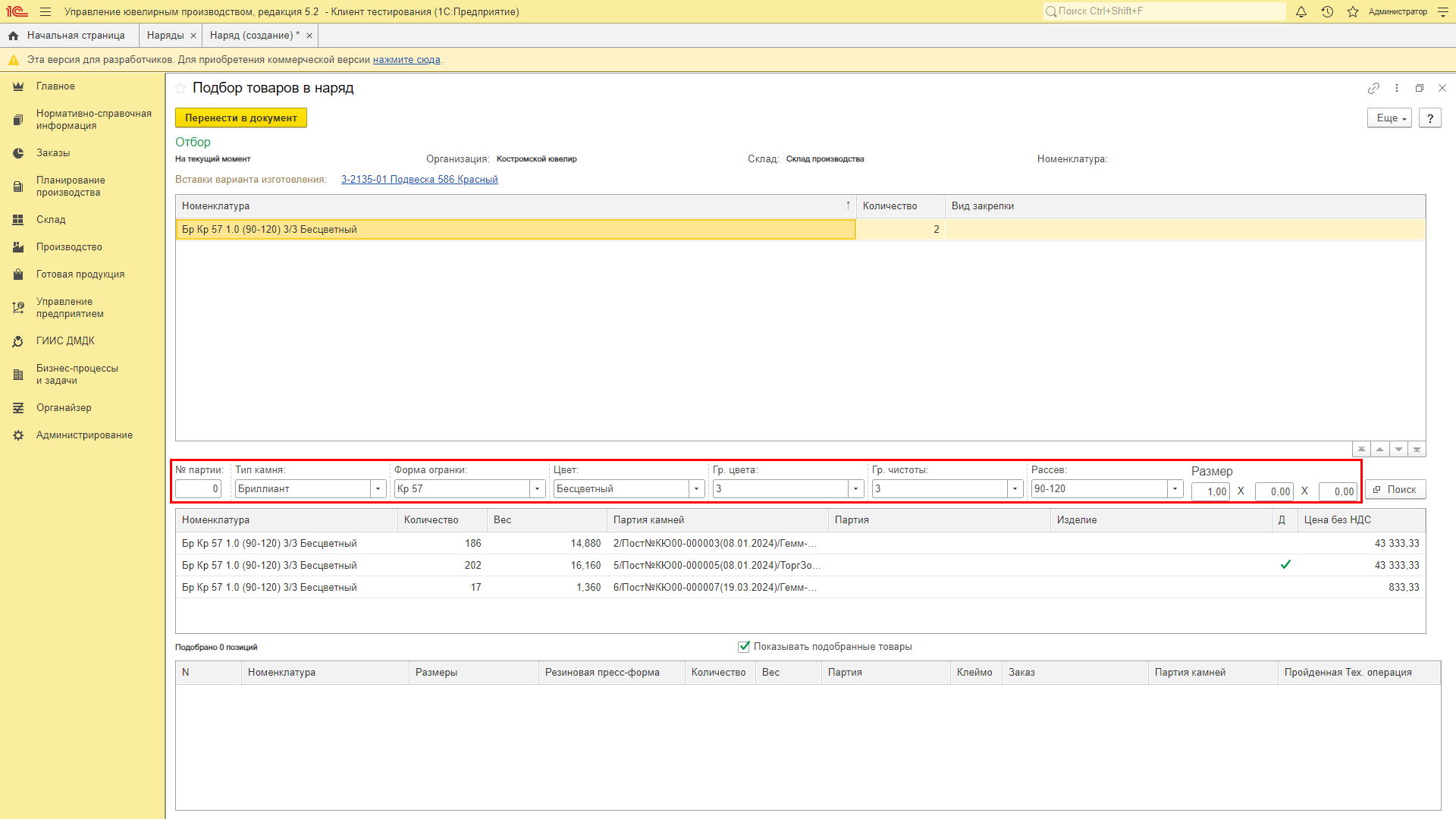The image size is (1456, 819).
Task: Move row down arrow icon
Action: 1398,449
